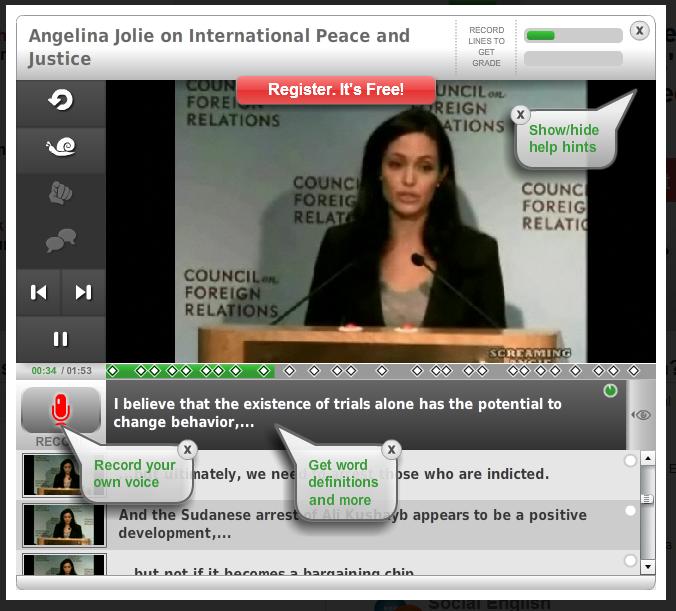Select radio button for the 'those who are indicted' line
This screenshot has height=611, width=676.
(630, 461)
